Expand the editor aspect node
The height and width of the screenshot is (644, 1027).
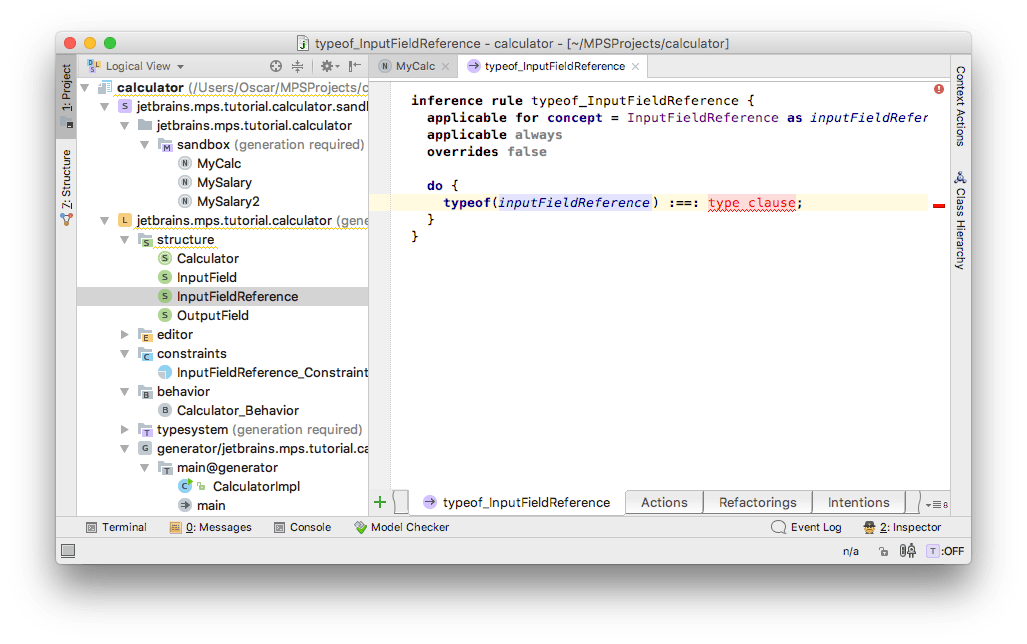click(x=125, y=335)
